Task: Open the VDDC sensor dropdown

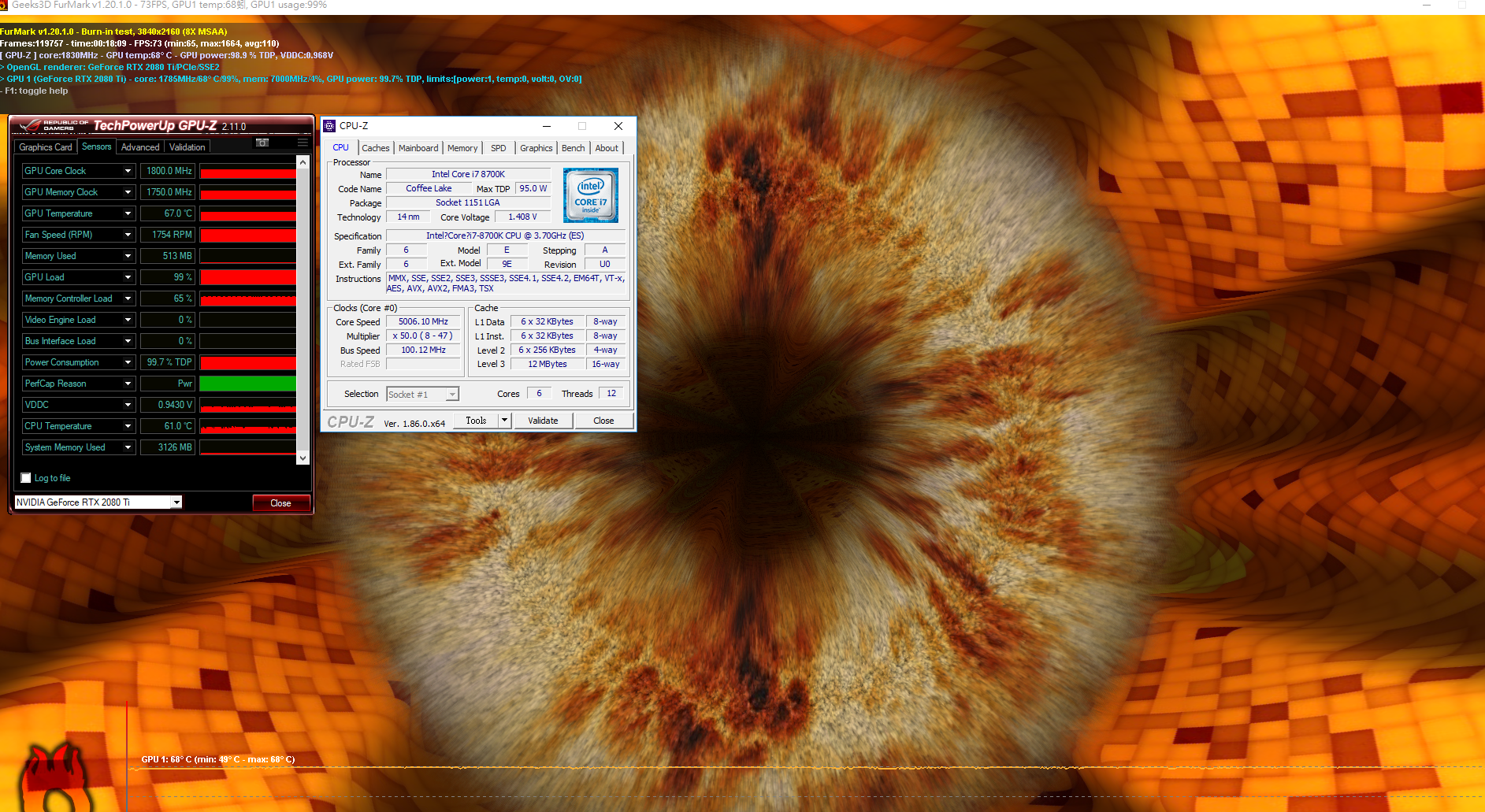Action: pos(128,405)
